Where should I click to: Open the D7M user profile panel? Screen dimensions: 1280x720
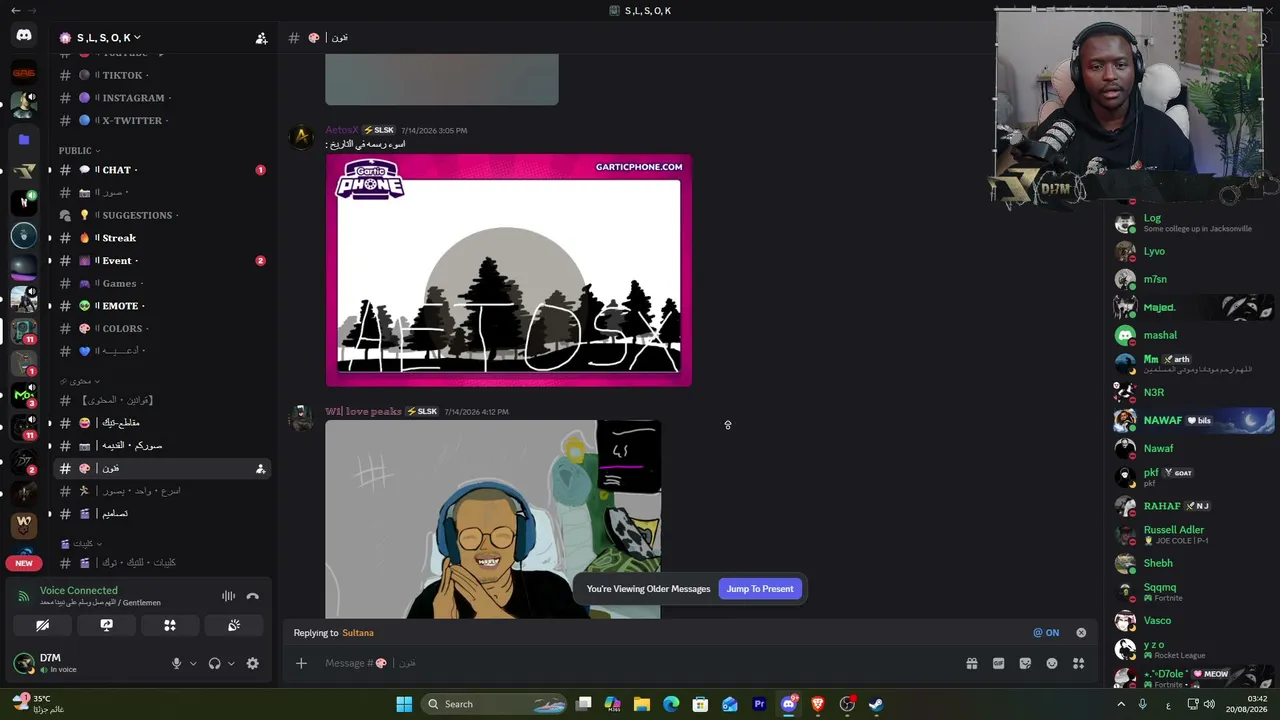pos(86,663)
